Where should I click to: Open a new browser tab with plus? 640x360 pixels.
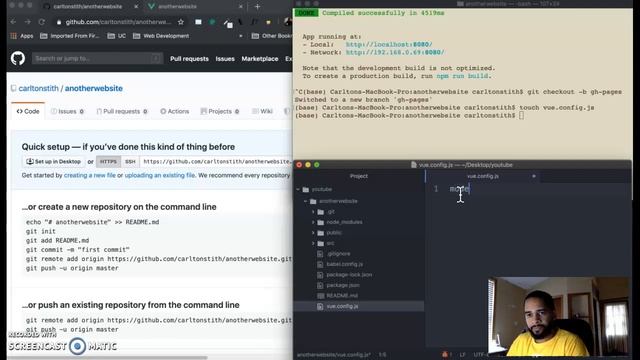[x=257, y=7]
